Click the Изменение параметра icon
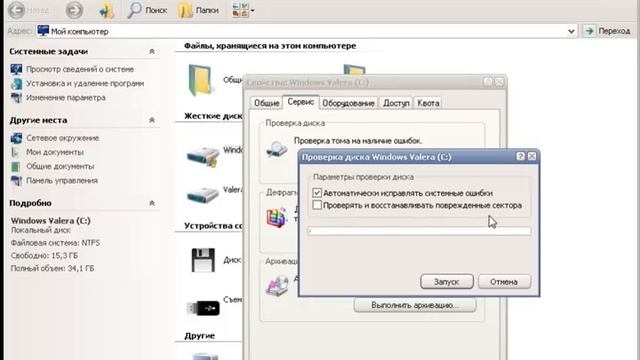The width and height of the screenshot is (640, 360). (x=16, y=98)
